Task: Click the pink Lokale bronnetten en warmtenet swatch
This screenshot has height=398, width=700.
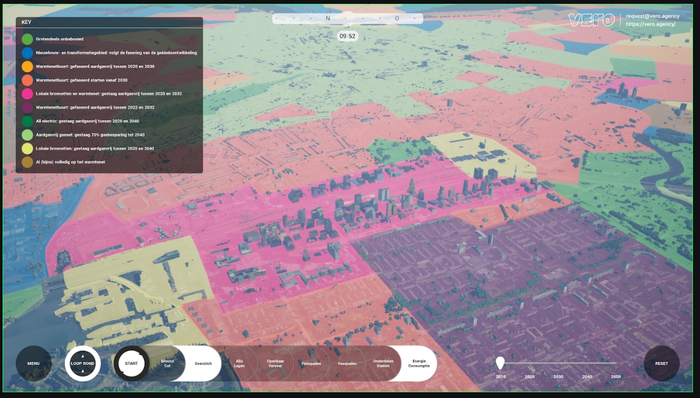Action: [27, 94]
